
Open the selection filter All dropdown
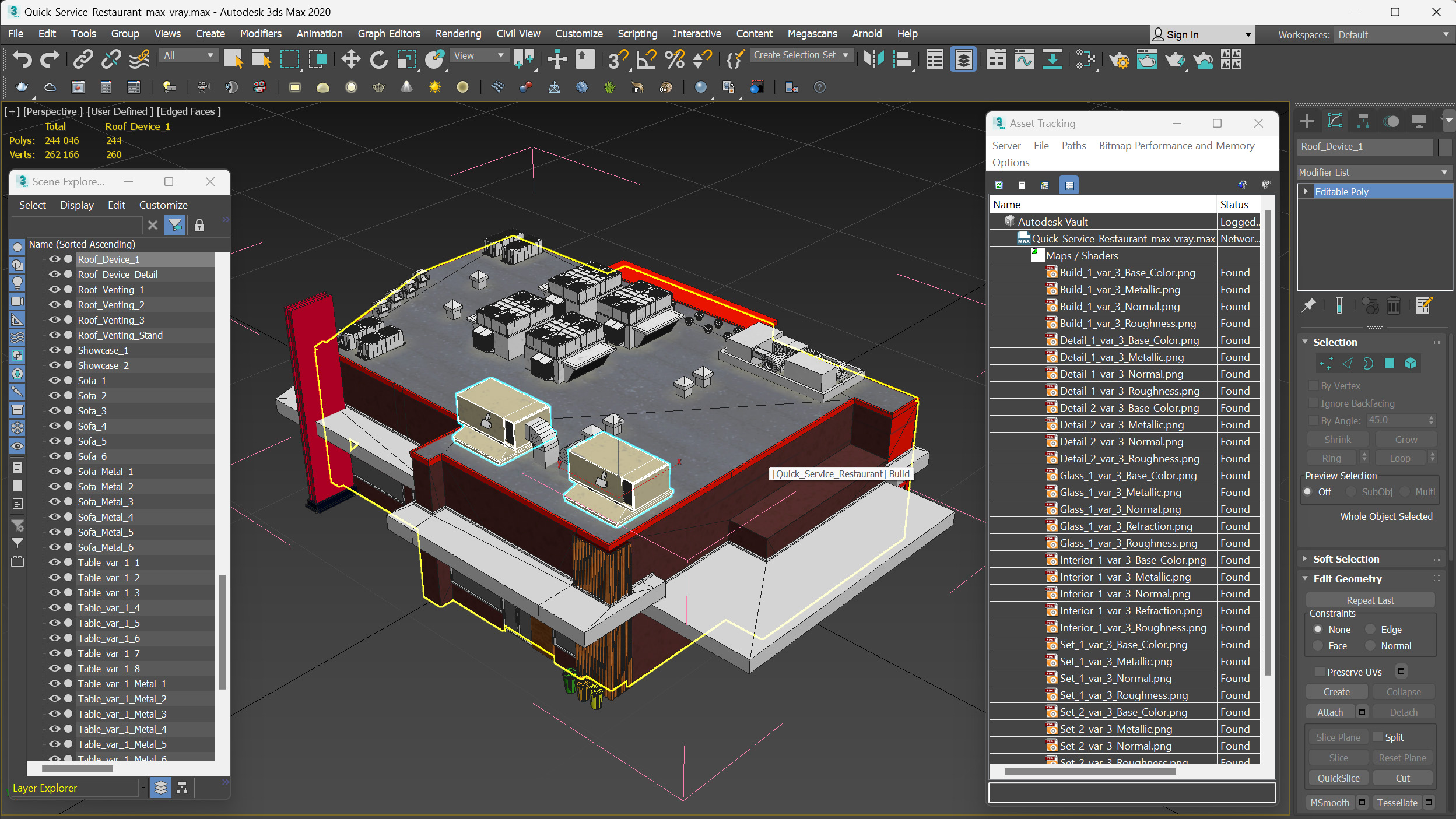tap(188, 55)
